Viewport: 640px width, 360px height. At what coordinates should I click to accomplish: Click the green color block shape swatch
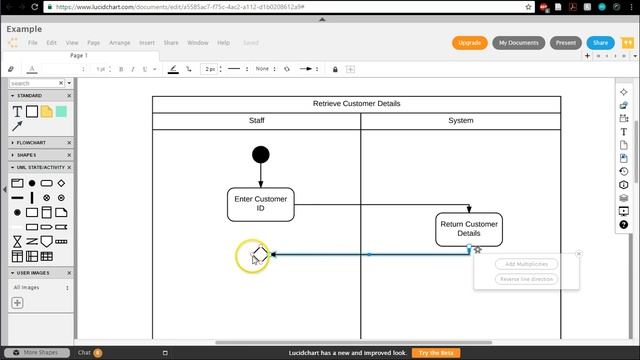61,111
